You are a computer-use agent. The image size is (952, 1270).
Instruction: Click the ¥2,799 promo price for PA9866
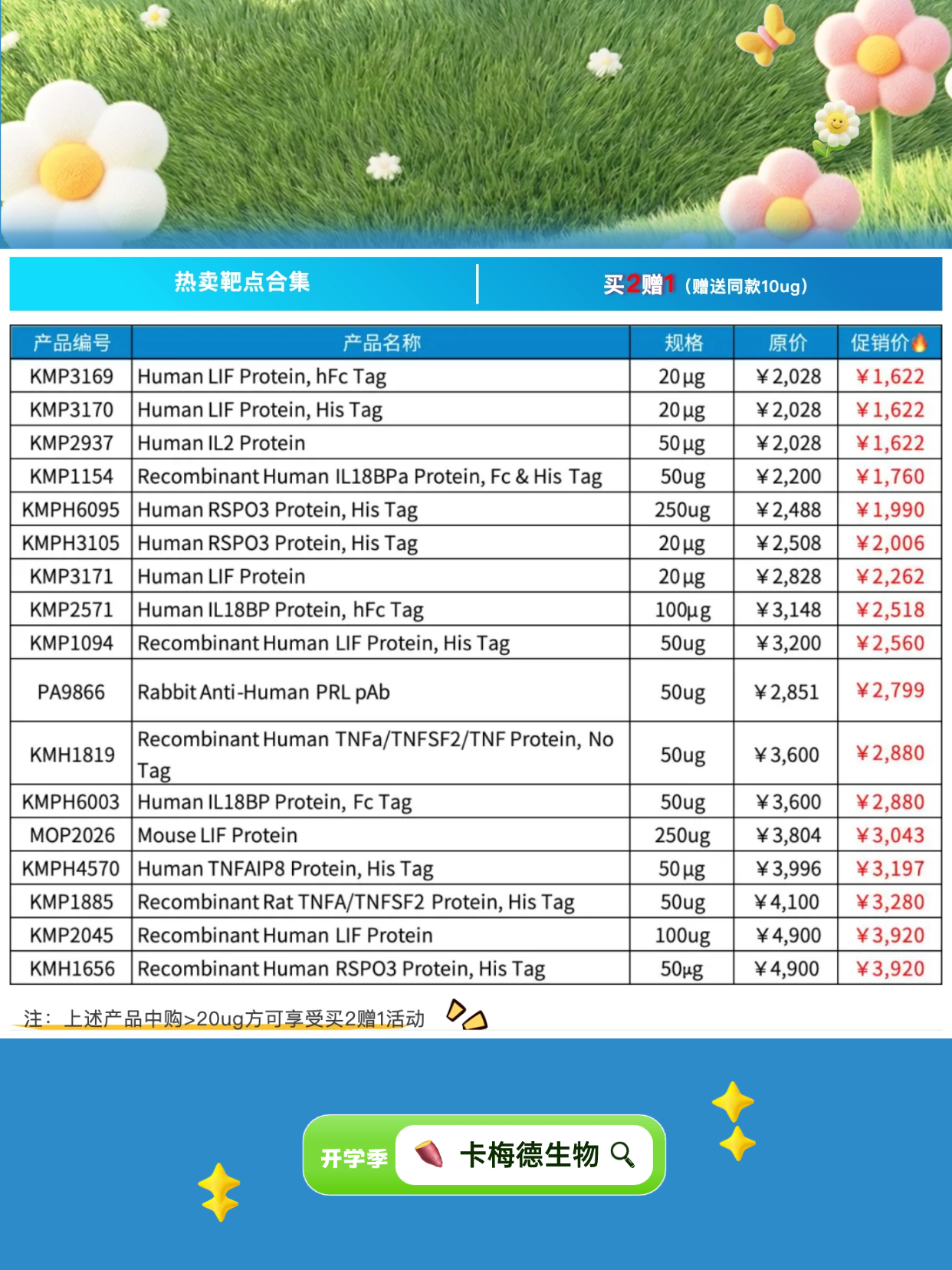click(890, 691)
